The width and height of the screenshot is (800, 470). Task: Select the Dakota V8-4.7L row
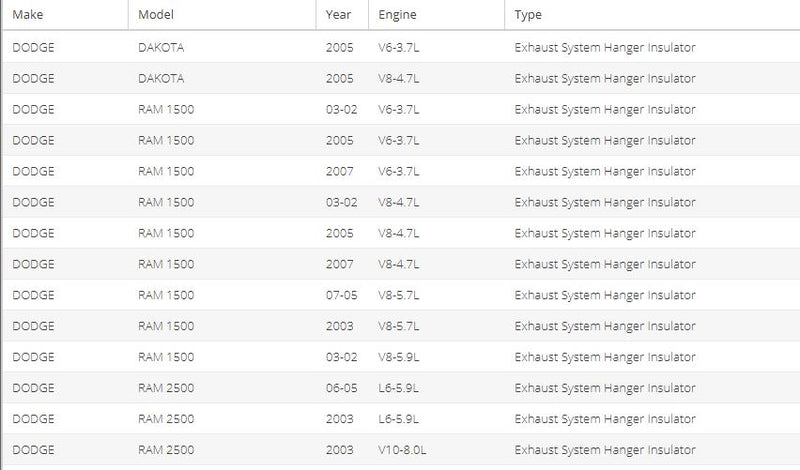coord(401,78)
